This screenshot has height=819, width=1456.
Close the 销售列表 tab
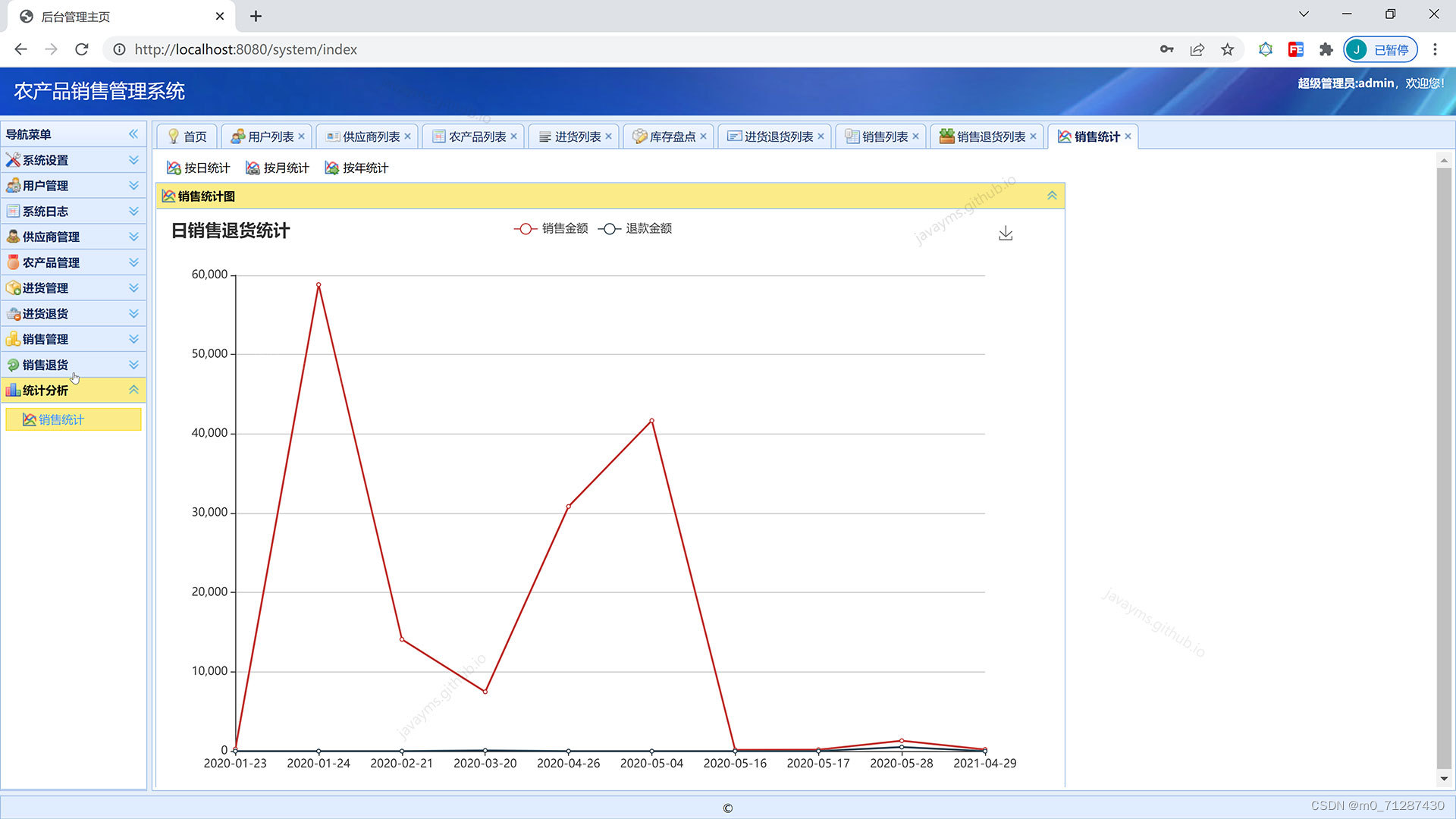tap(915, 136)
